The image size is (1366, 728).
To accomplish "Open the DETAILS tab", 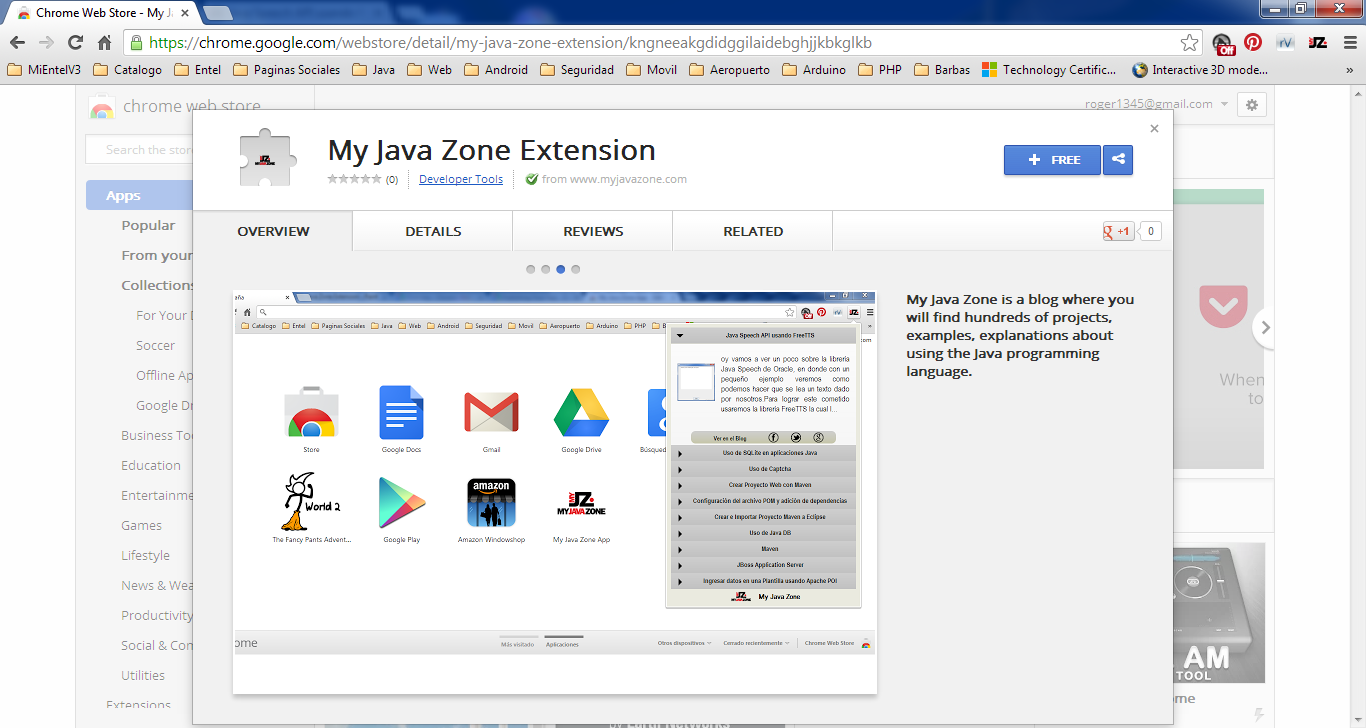I will tap(431, 231).
